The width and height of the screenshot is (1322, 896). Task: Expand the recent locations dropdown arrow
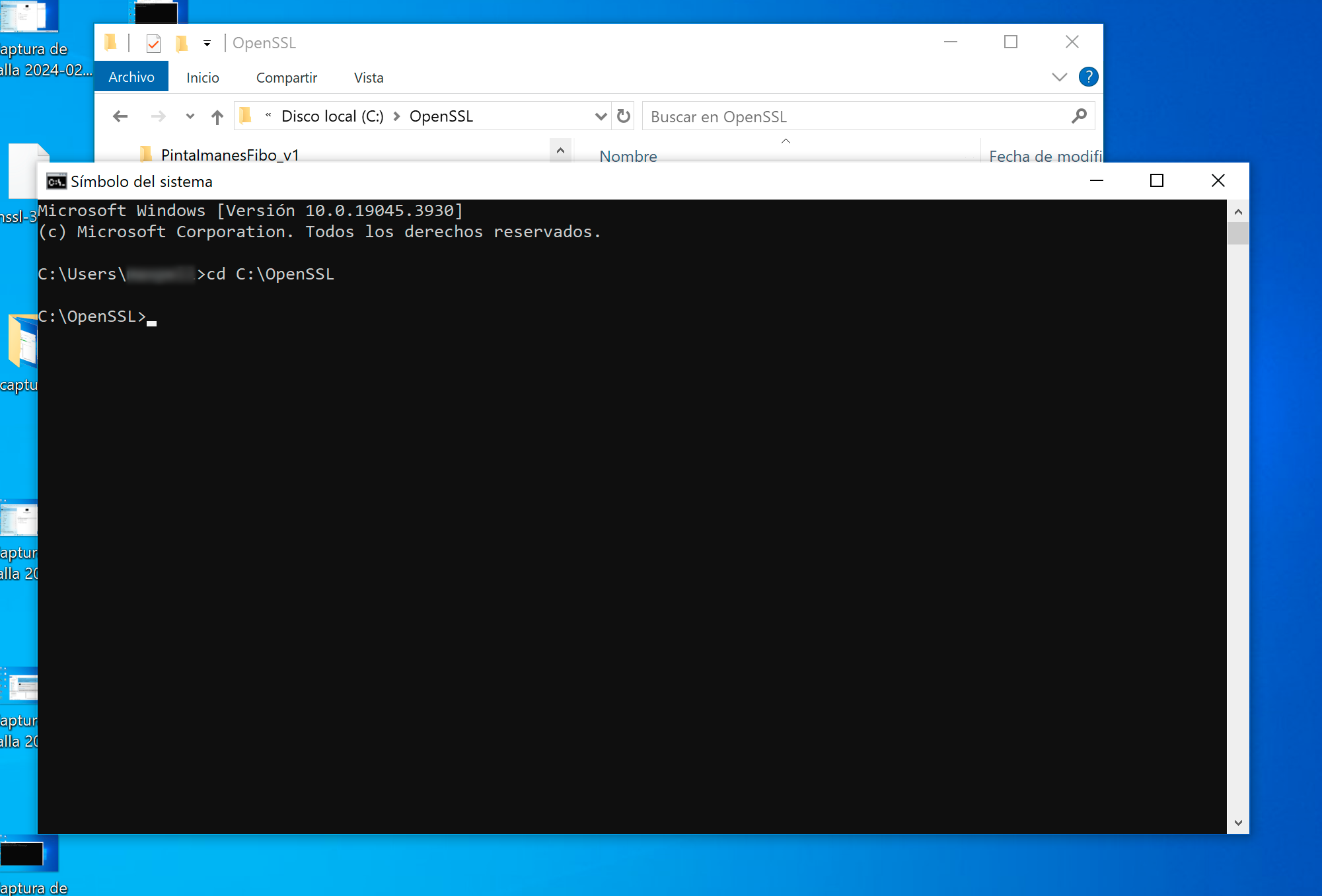coord(190,117)
